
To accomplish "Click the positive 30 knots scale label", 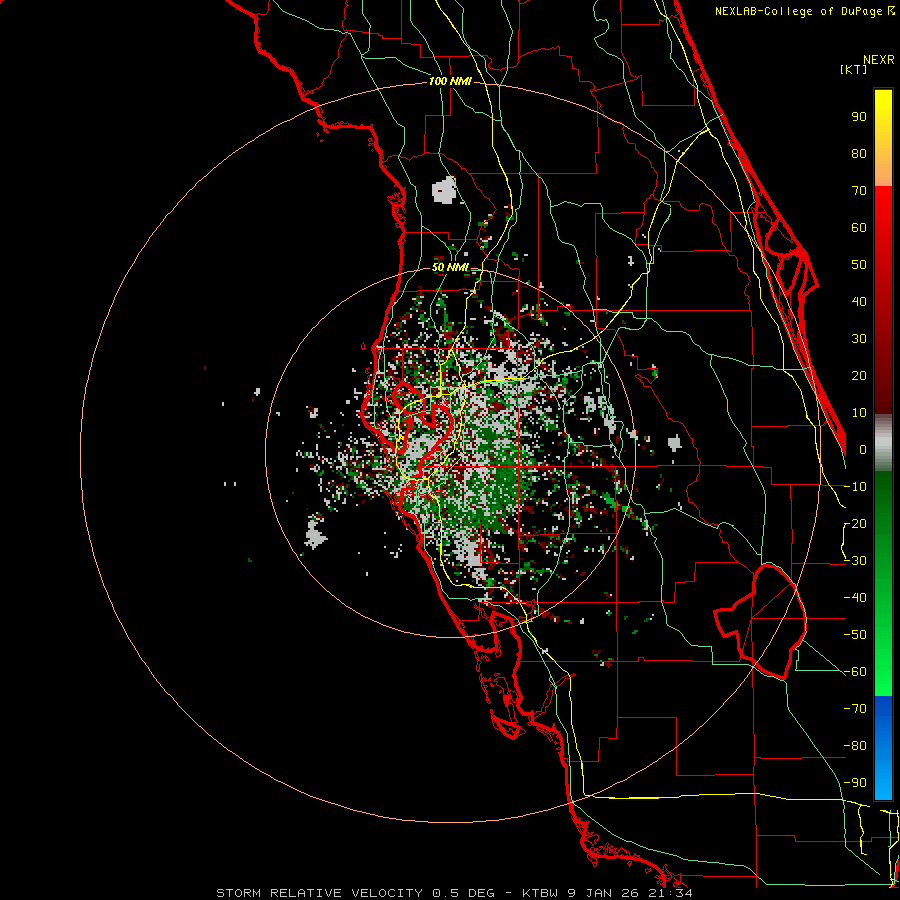I will pyautogui.click(x=859, y=339).
